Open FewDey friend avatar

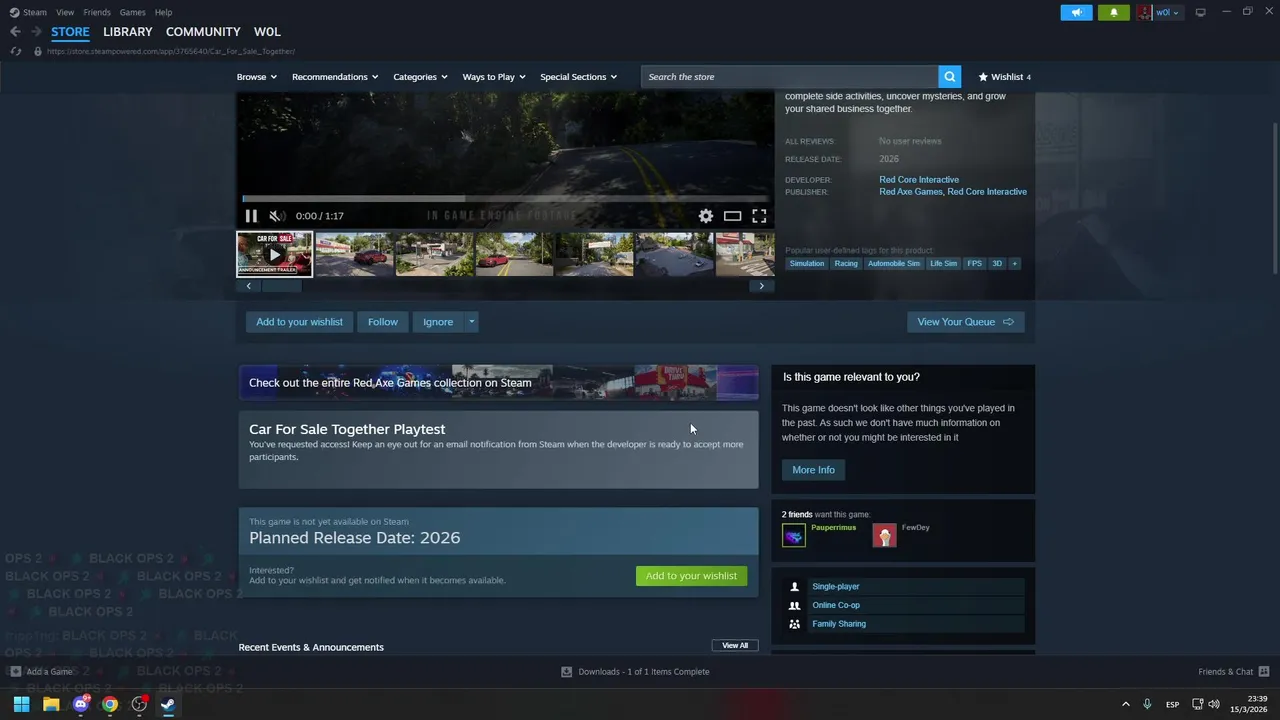pyautogui.click(x=884, y=535)
